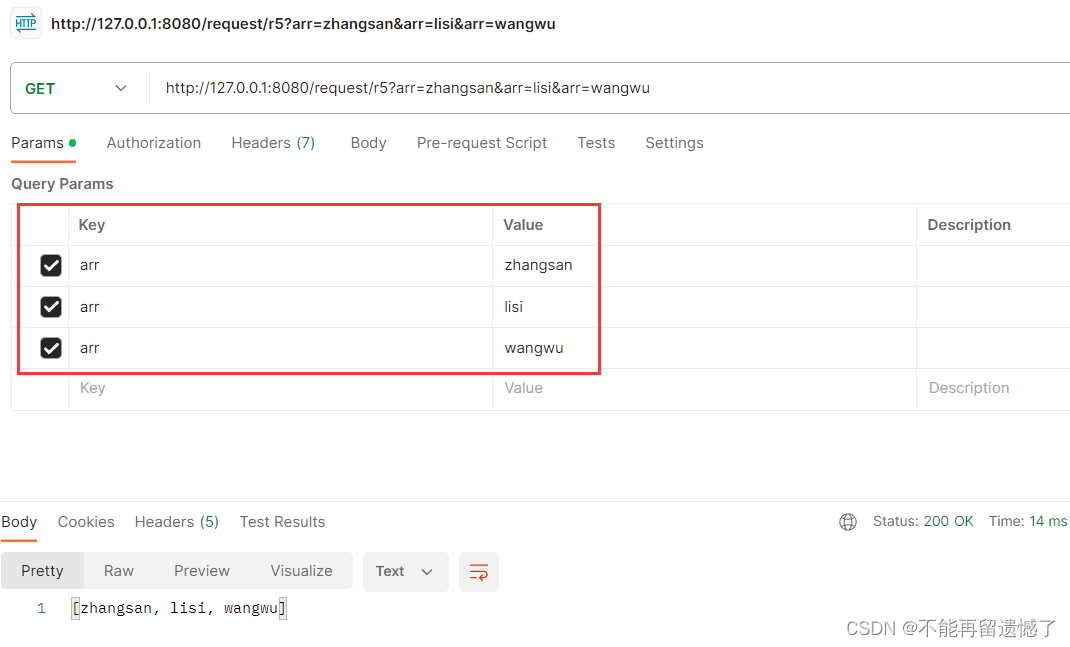The height and width of the screenshot is (647, 1070).
Task: Click the lisi value cell
Action: coord(704,307)
